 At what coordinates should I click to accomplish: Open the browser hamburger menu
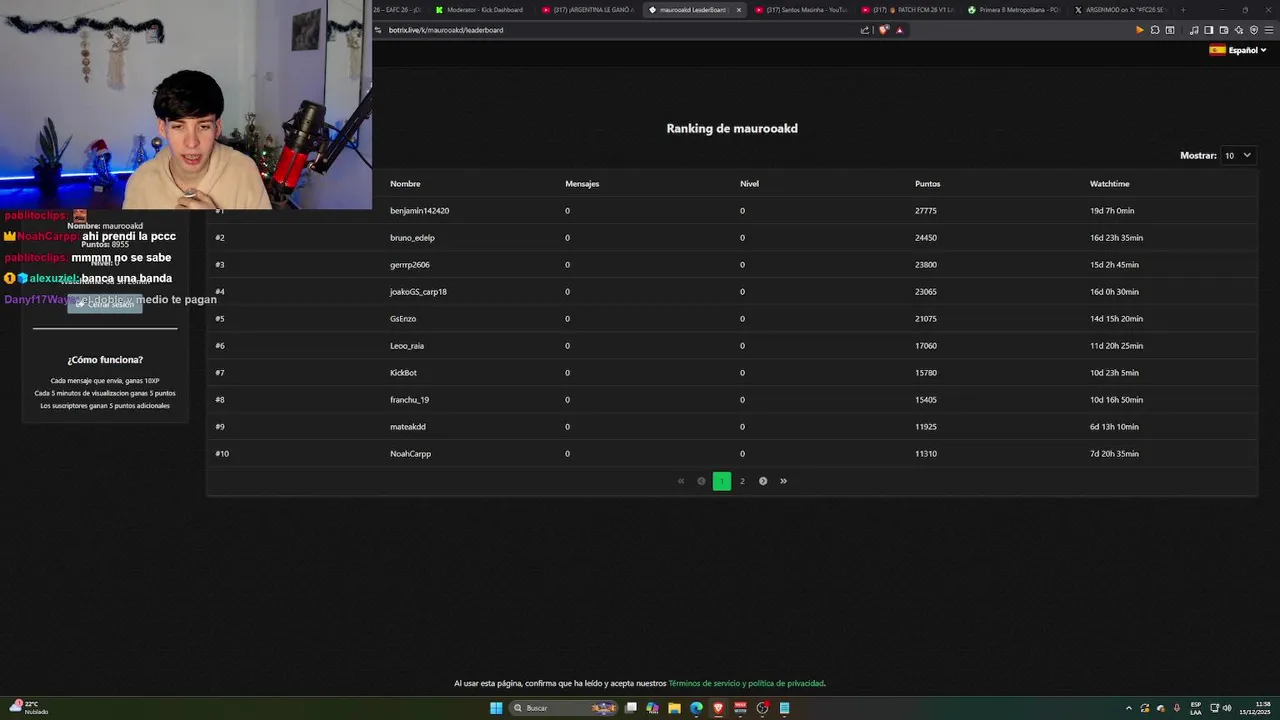(1268, 30)
